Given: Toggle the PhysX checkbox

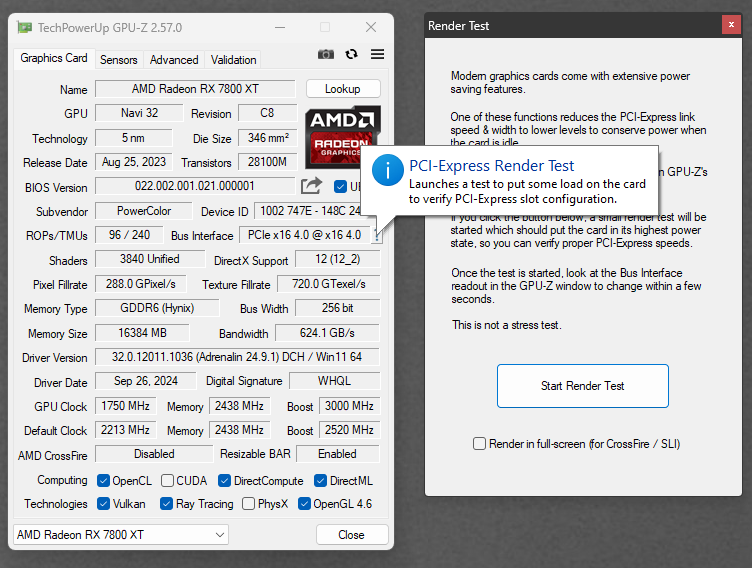Looking at the screenshot, I should tap(248, 503).
